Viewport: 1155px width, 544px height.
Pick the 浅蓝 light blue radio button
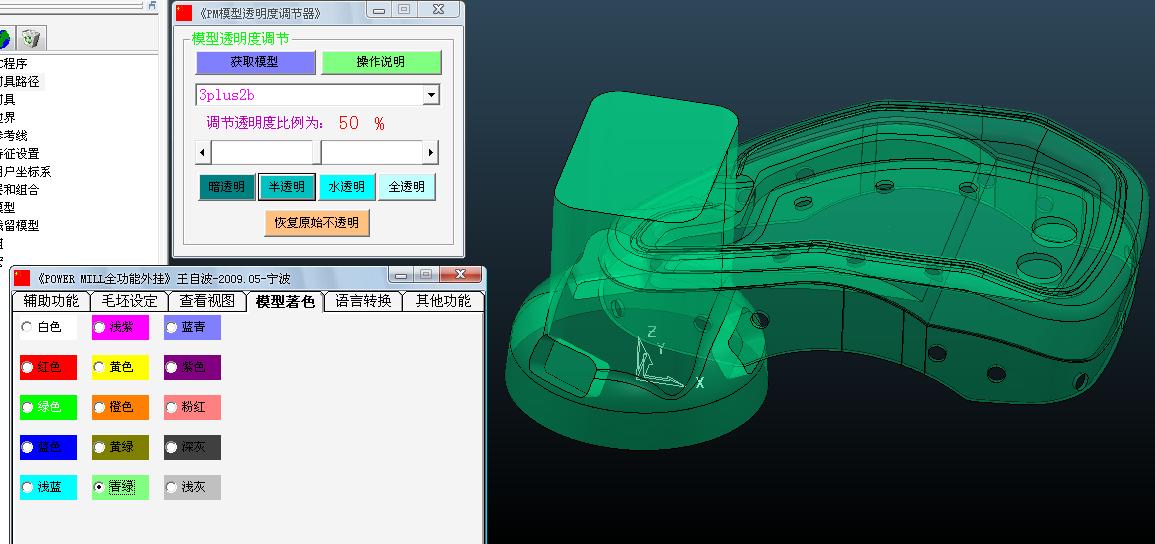click(x=27, y=487)
